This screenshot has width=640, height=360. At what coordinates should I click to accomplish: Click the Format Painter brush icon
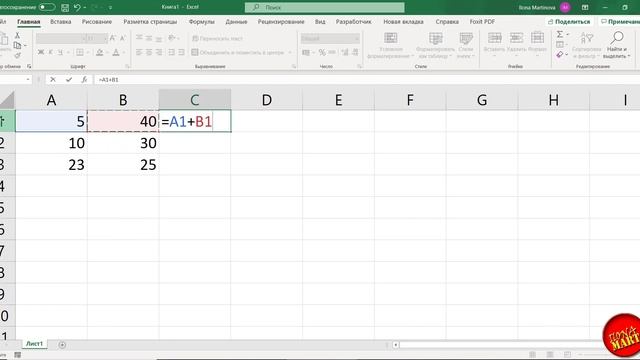tap(17, 55)
